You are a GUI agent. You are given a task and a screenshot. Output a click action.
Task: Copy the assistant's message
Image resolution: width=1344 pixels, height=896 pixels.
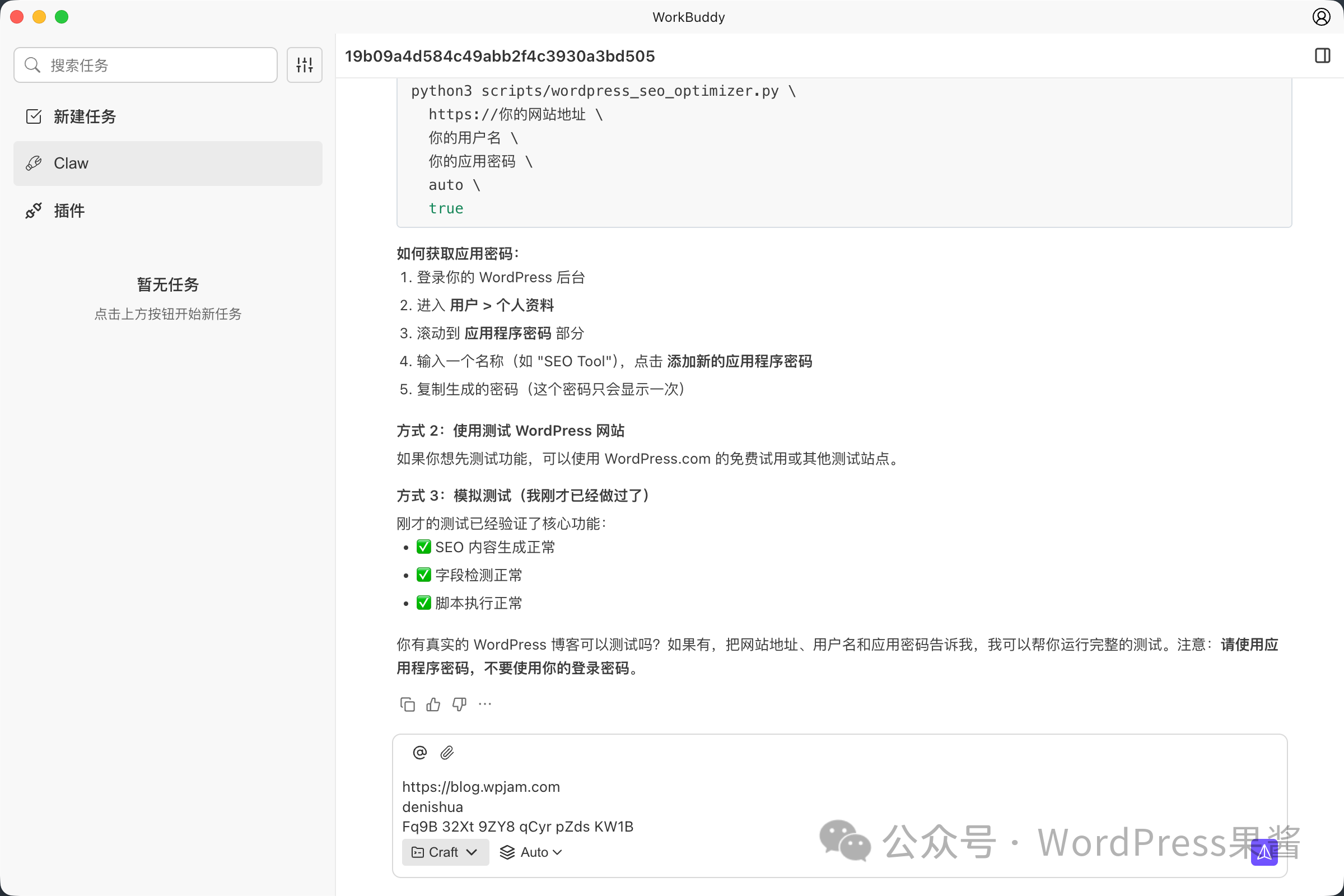click(x=407, y=704)
